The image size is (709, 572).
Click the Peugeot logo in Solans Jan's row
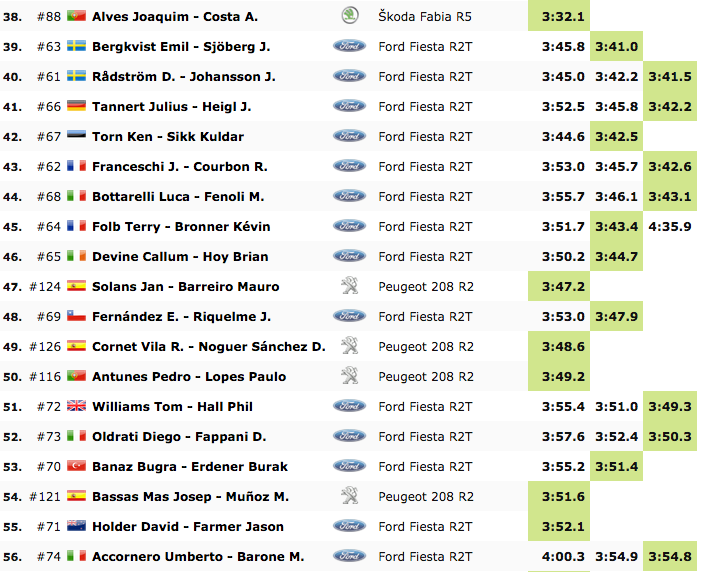click(x=350, y=286)
